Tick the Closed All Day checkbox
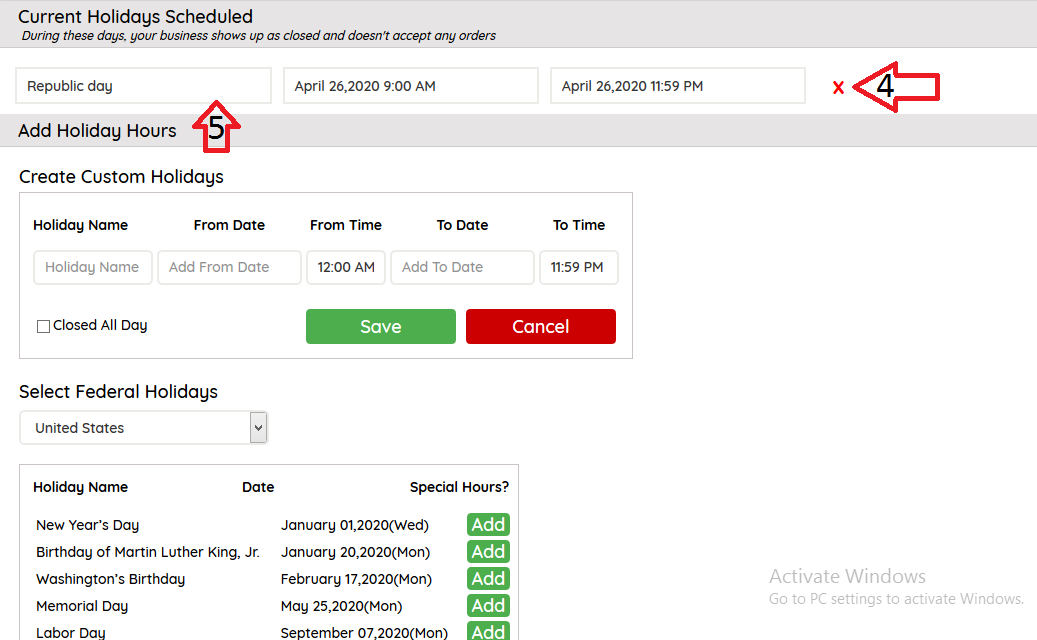Screen dimensions: 1037x640 pos(43,326)
